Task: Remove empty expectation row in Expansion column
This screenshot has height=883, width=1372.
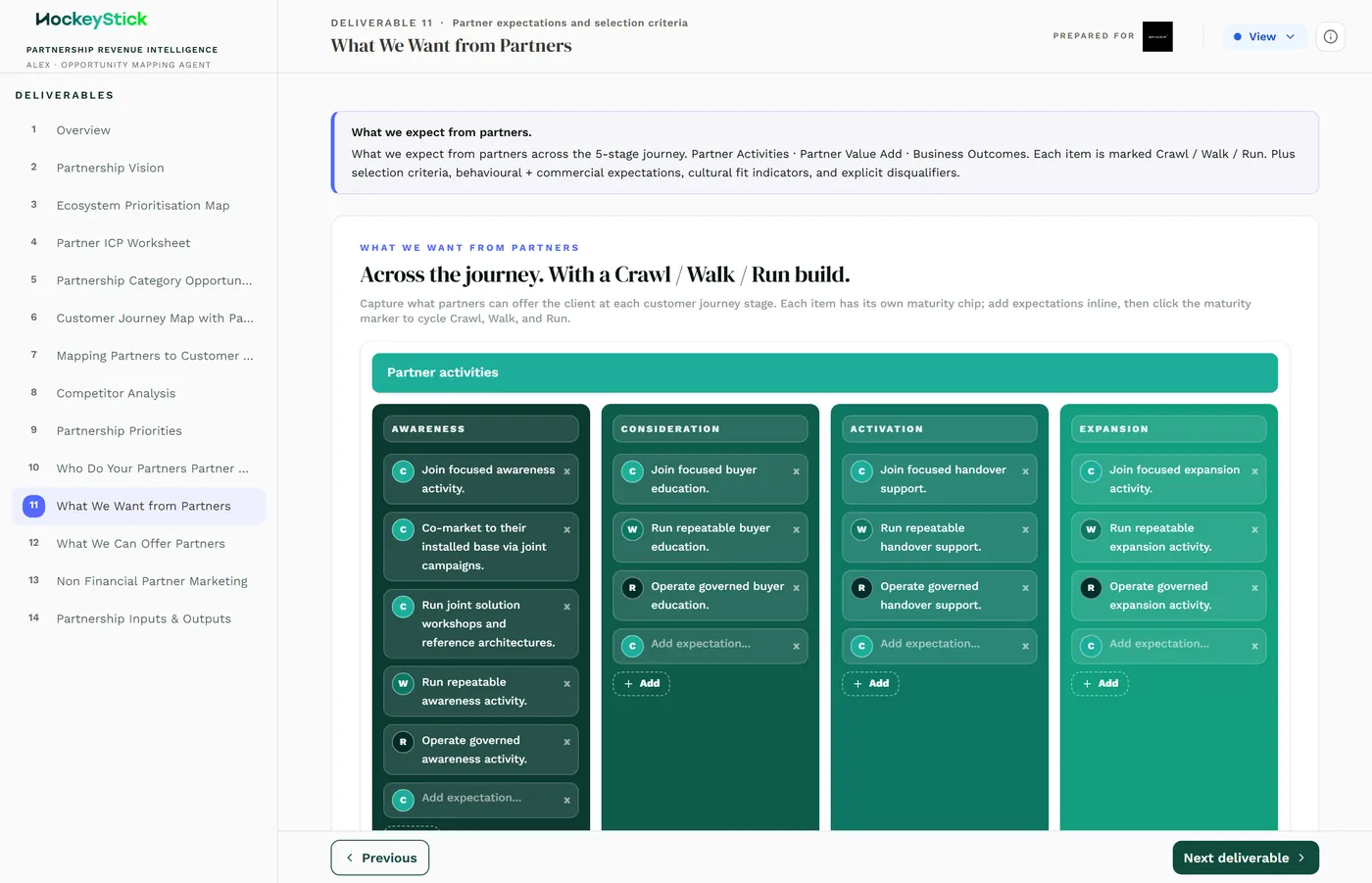Action: click(x=1254, y=646)
